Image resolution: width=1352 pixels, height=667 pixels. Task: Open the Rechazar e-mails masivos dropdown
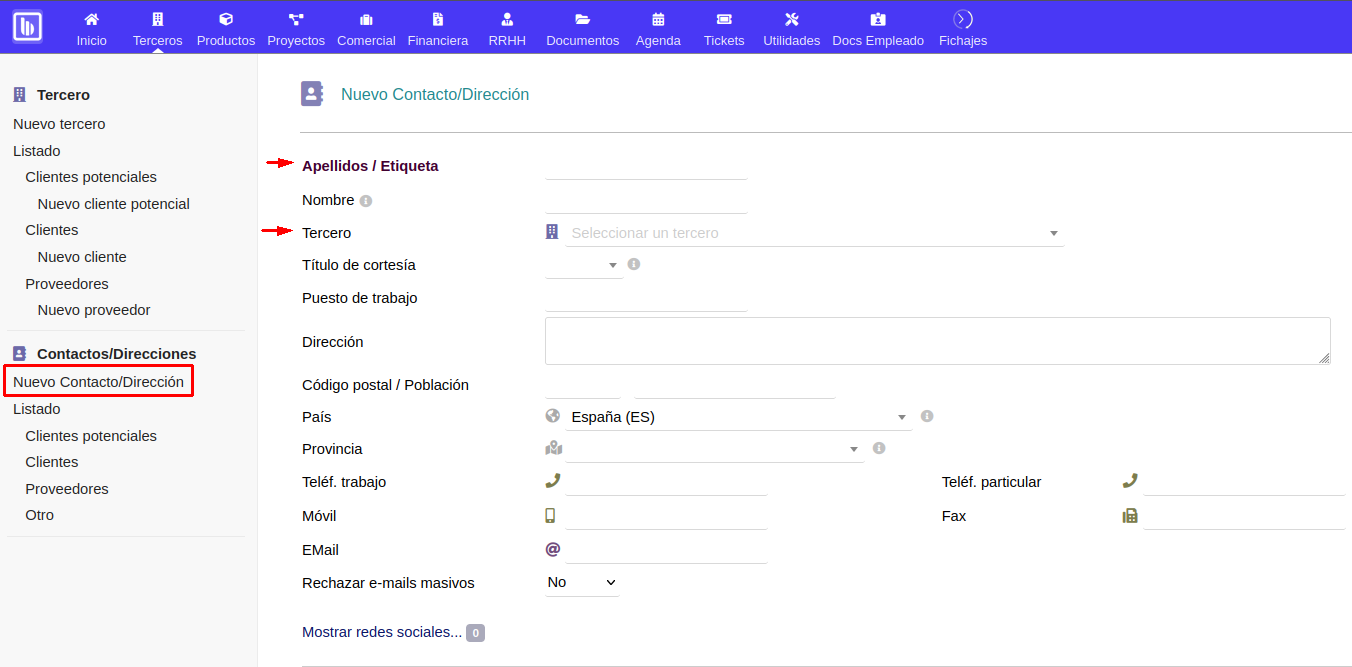582,581
